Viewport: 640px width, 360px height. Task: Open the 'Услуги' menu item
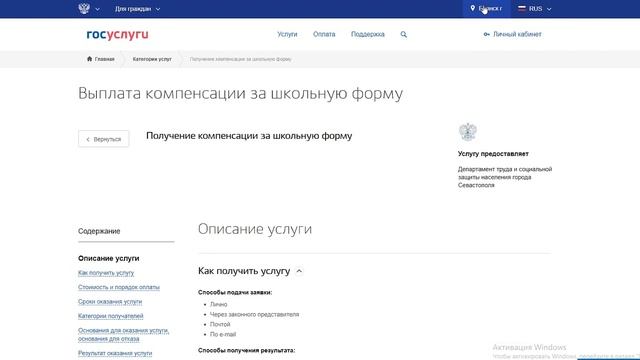pos(287,34)
